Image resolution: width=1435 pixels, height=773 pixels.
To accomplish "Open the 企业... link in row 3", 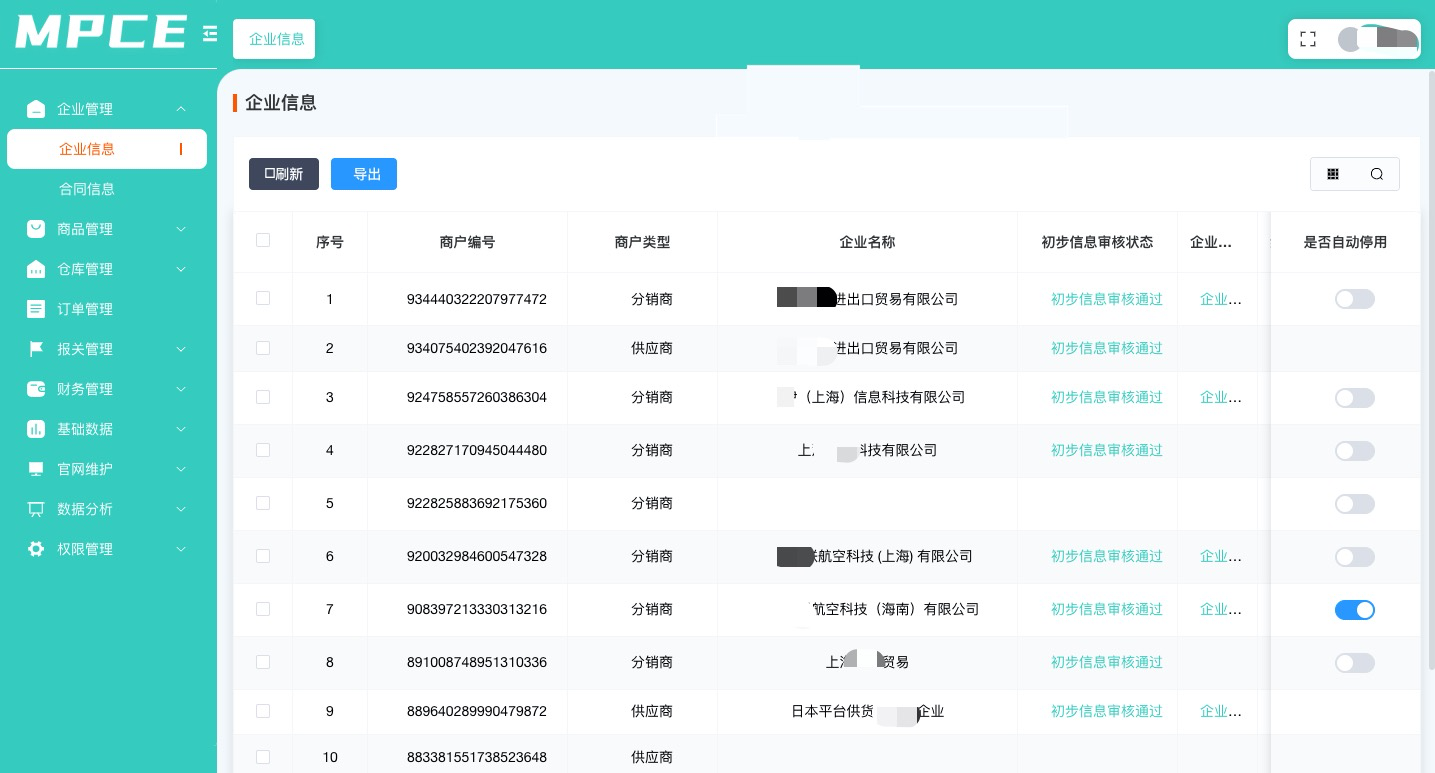I will (1221, 397).
